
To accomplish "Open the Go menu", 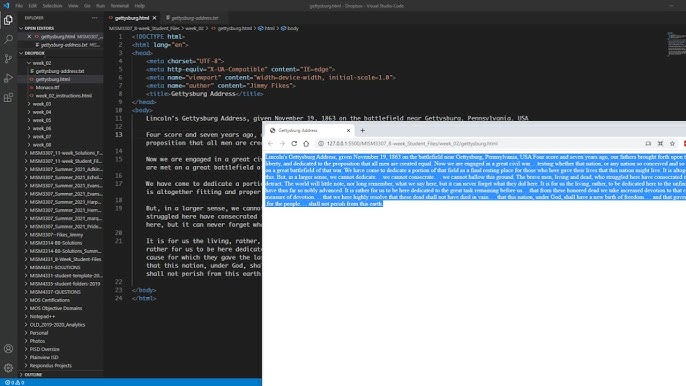I will point(87,6).
